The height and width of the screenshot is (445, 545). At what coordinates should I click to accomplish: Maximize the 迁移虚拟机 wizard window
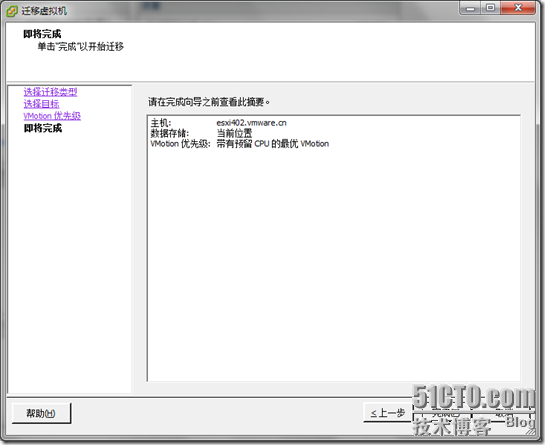pyautogui.click(x=490, y=8)
